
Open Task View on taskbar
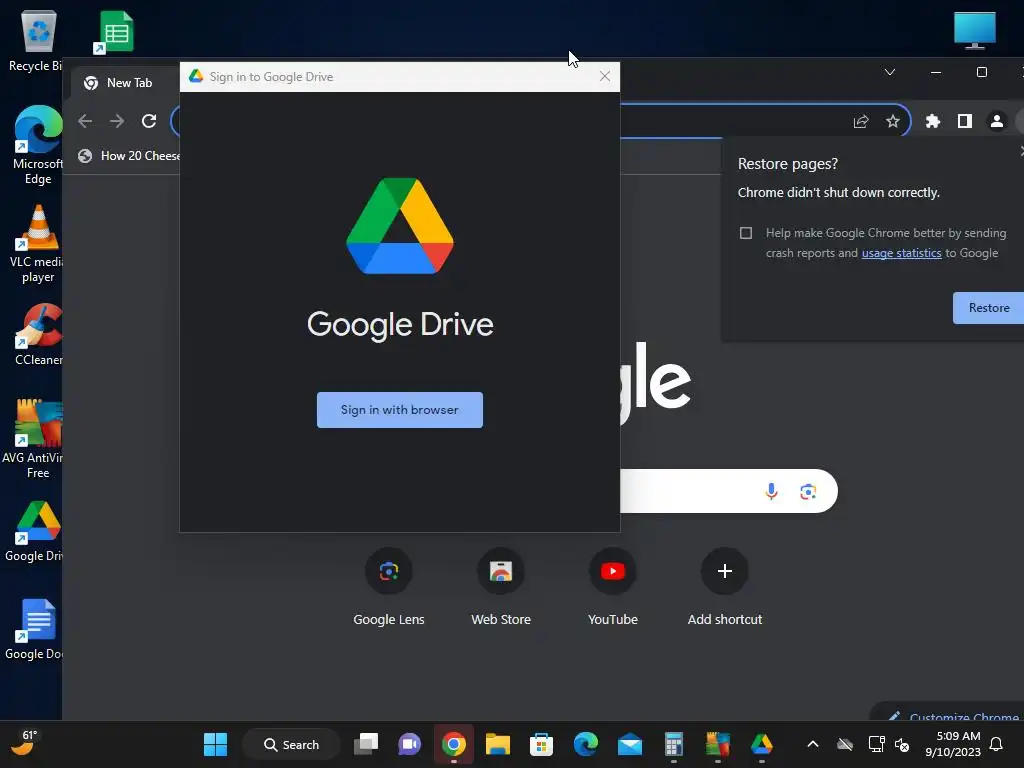click(366, 744)
